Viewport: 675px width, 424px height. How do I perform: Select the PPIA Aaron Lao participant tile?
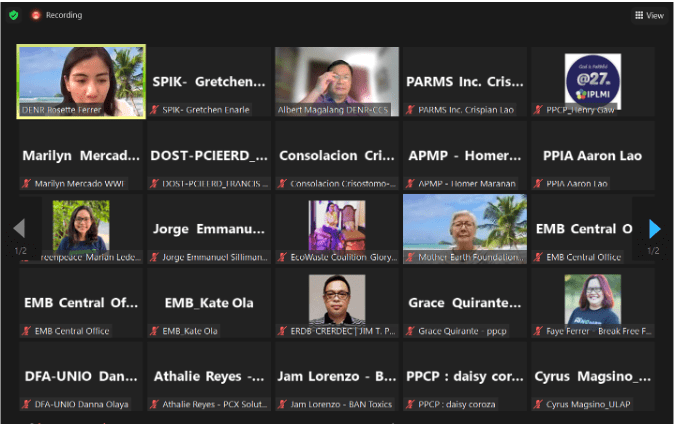tap(592, 155)
